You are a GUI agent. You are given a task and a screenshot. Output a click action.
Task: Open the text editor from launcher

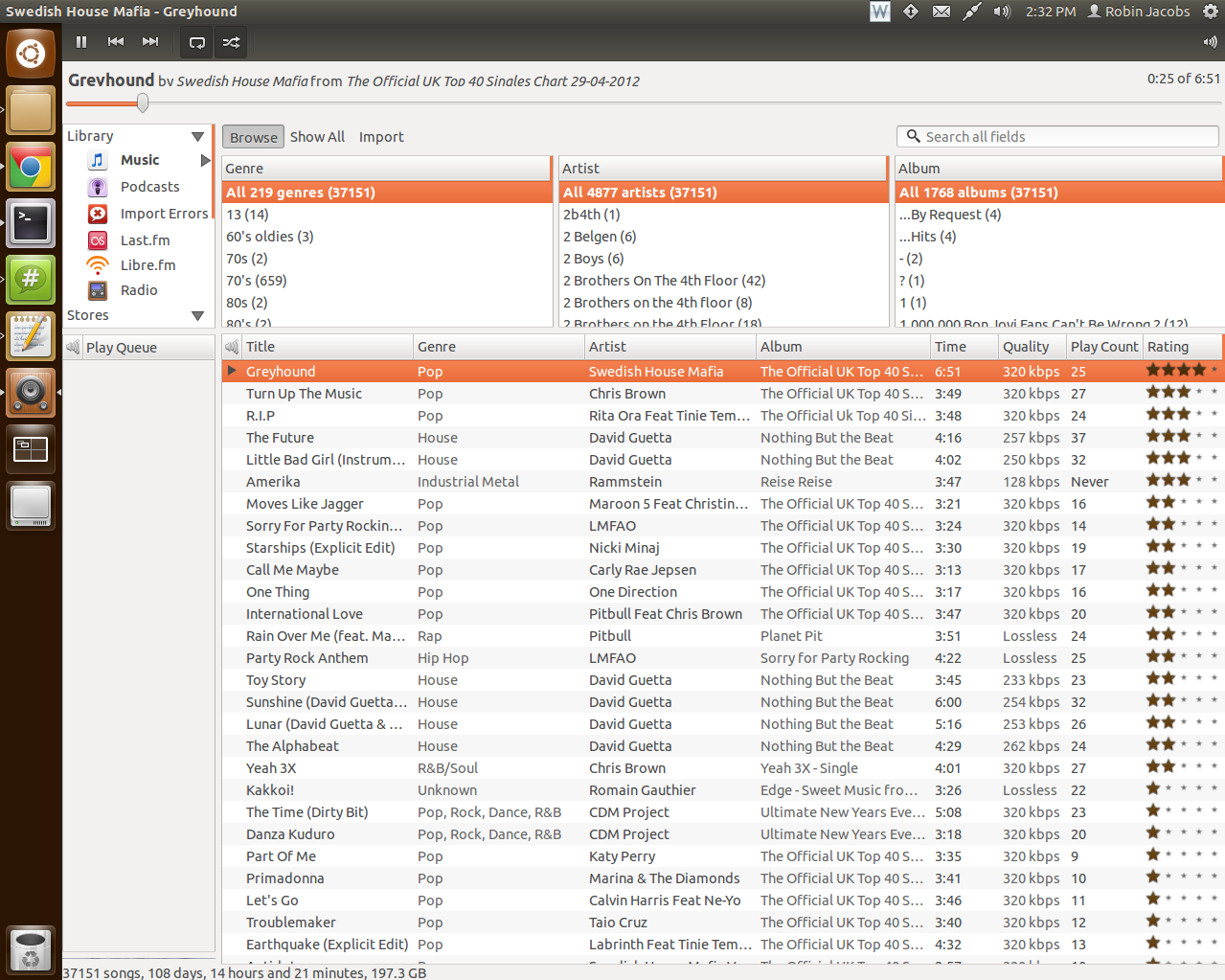[x=31, y=336]
